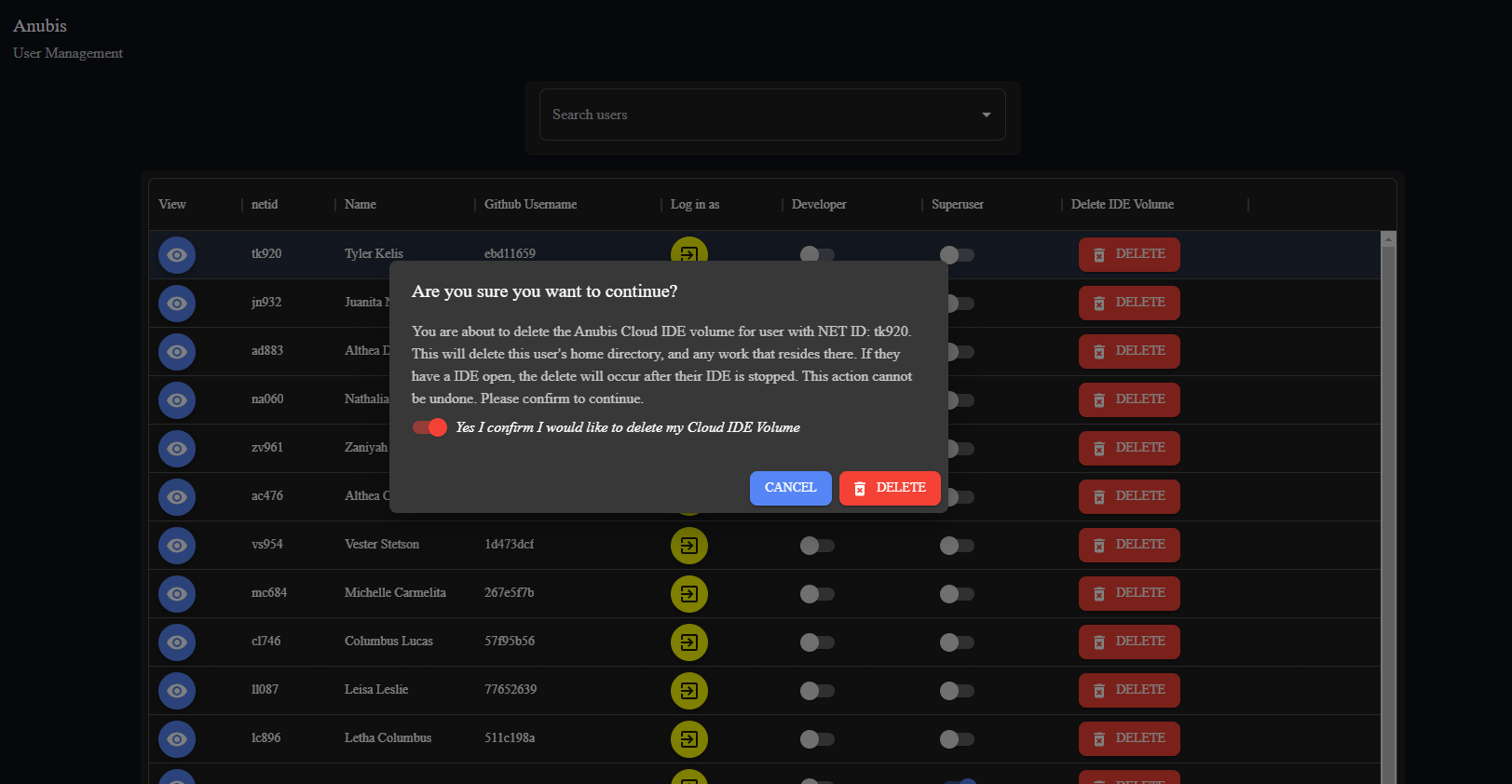Sort by Github Username column header

531,205
